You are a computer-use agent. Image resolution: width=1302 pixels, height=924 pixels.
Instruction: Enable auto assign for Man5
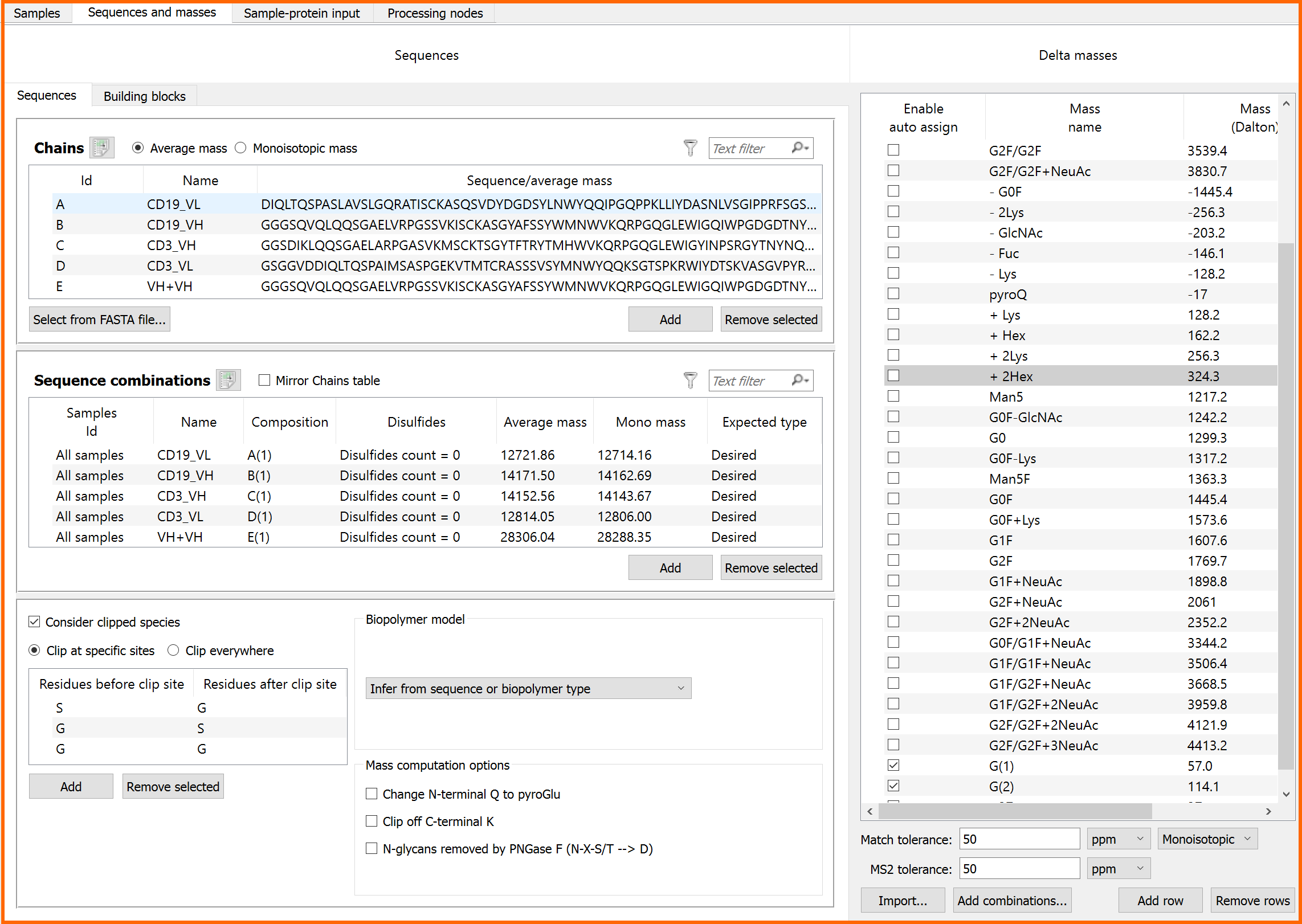tap(893, 396)
